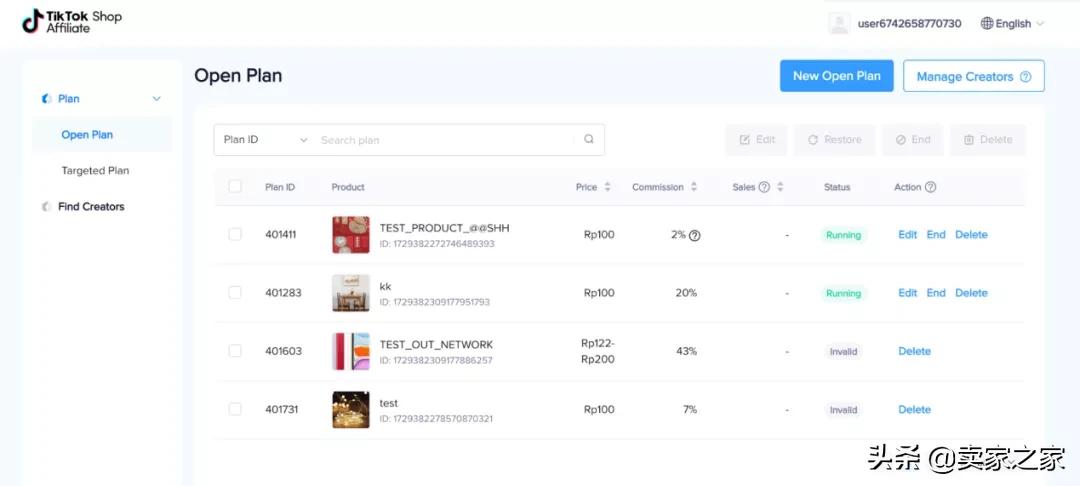Viewport: 1080px width, 486px height.
Task: Click the Edit toolbar button
Action: point(756,140)
